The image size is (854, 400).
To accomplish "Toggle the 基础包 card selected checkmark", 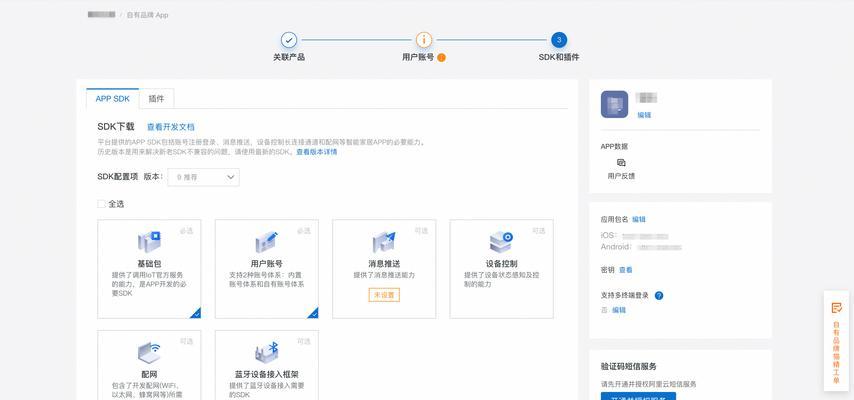I will [196, 313].
